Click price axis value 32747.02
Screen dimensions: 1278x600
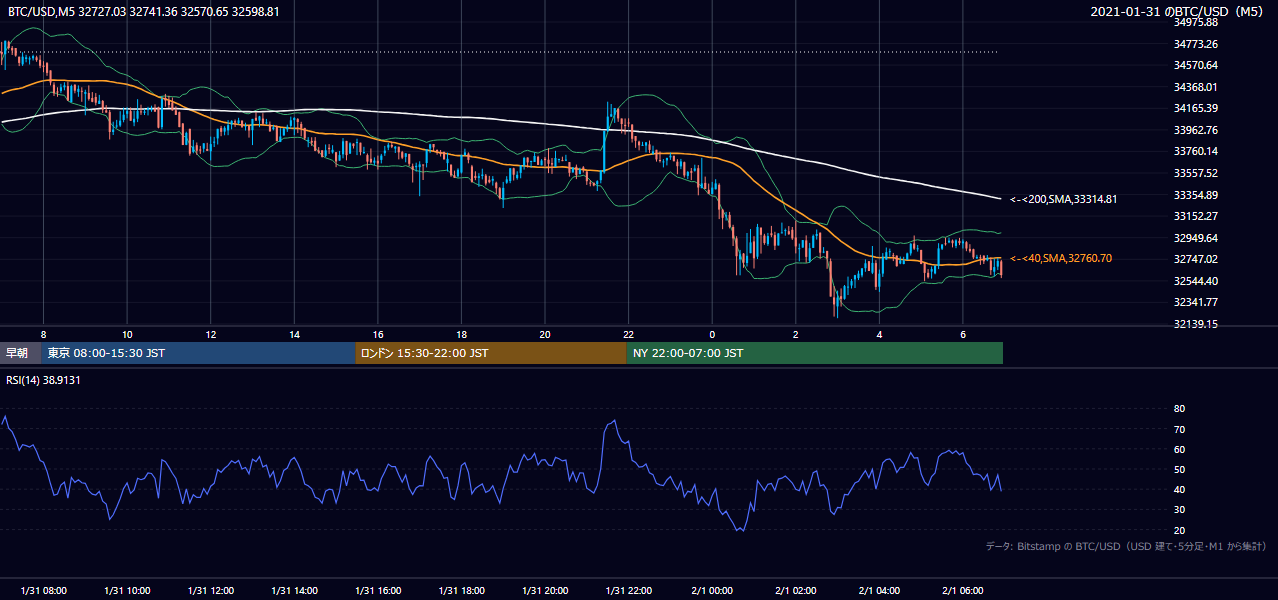click(x=1196, y=259)
